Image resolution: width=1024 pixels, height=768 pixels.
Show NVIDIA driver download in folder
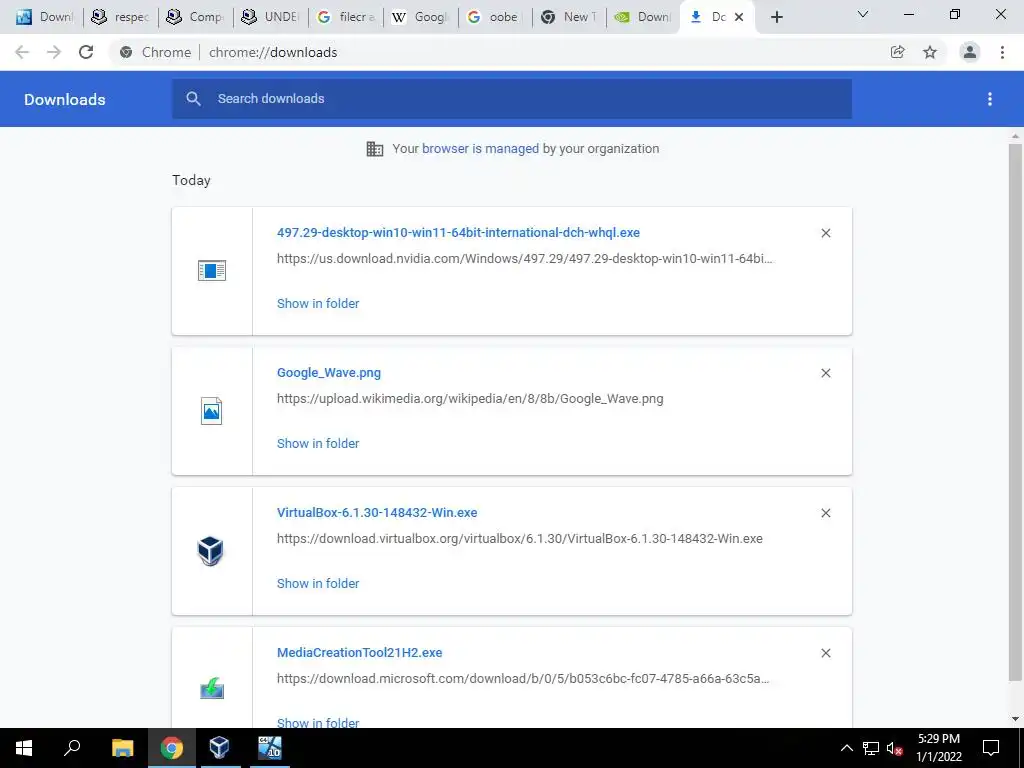click(318, 303)
